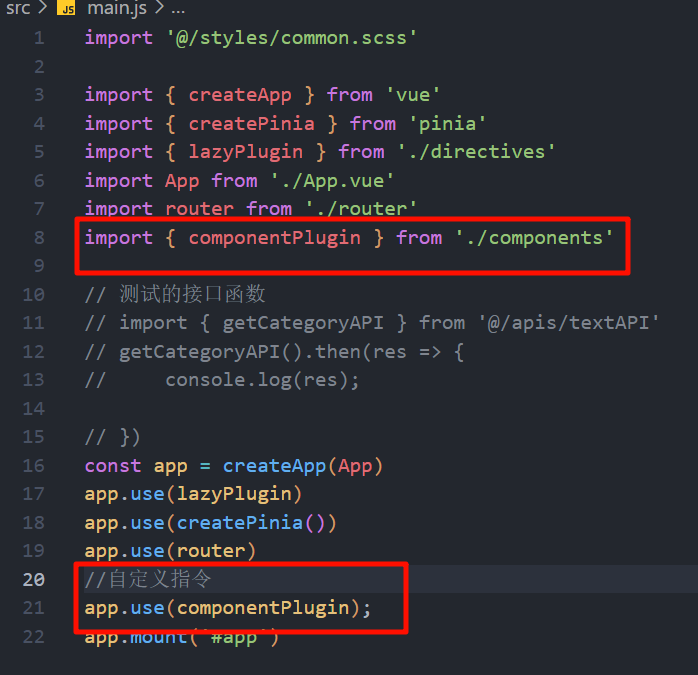Image resolution: width=698 pixels, height=675 pixels.
Task: Click console.log(res) in commented code
Action: tap(262, 380)
